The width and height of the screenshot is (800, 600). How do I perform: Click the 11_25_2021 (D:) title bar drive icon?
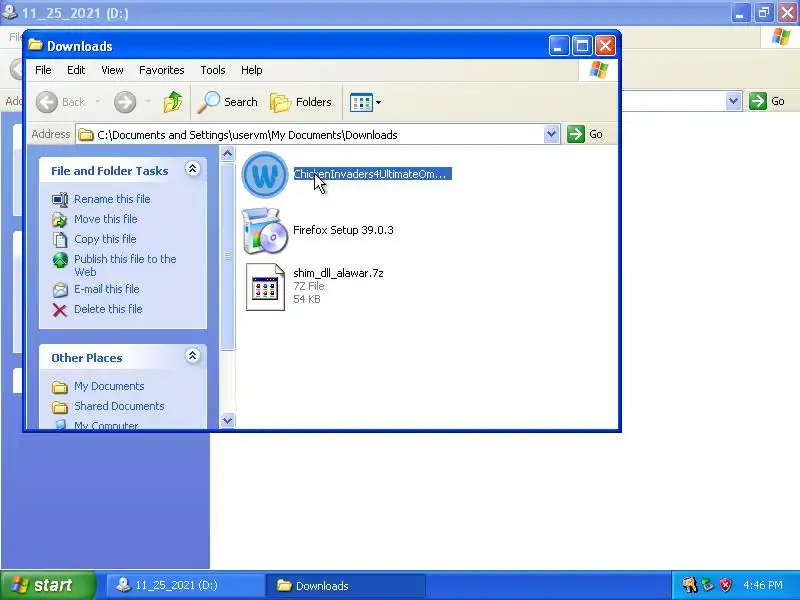(10, 12)
